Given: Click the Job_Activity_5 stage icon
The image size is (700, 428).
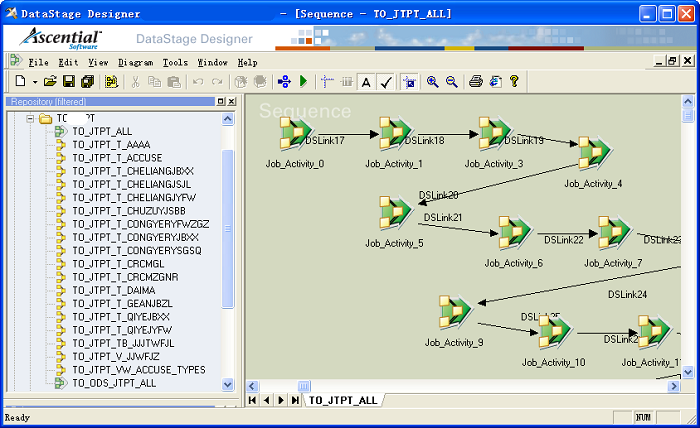Looking at the screenshot, I should tap(395, 213).
